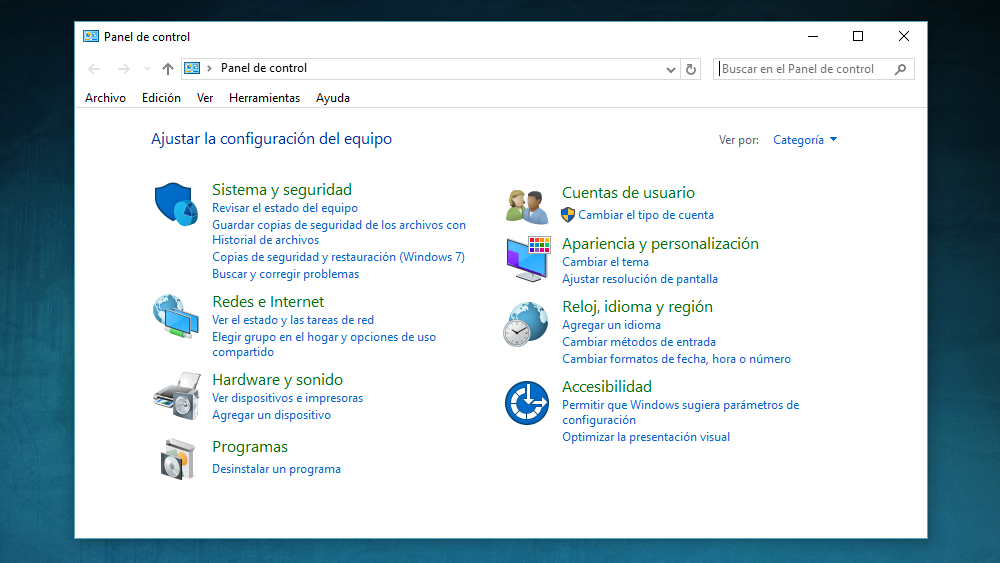Open the Archivo menu
The height and width of the screenshot is (563, 1000).
point(105,98)
